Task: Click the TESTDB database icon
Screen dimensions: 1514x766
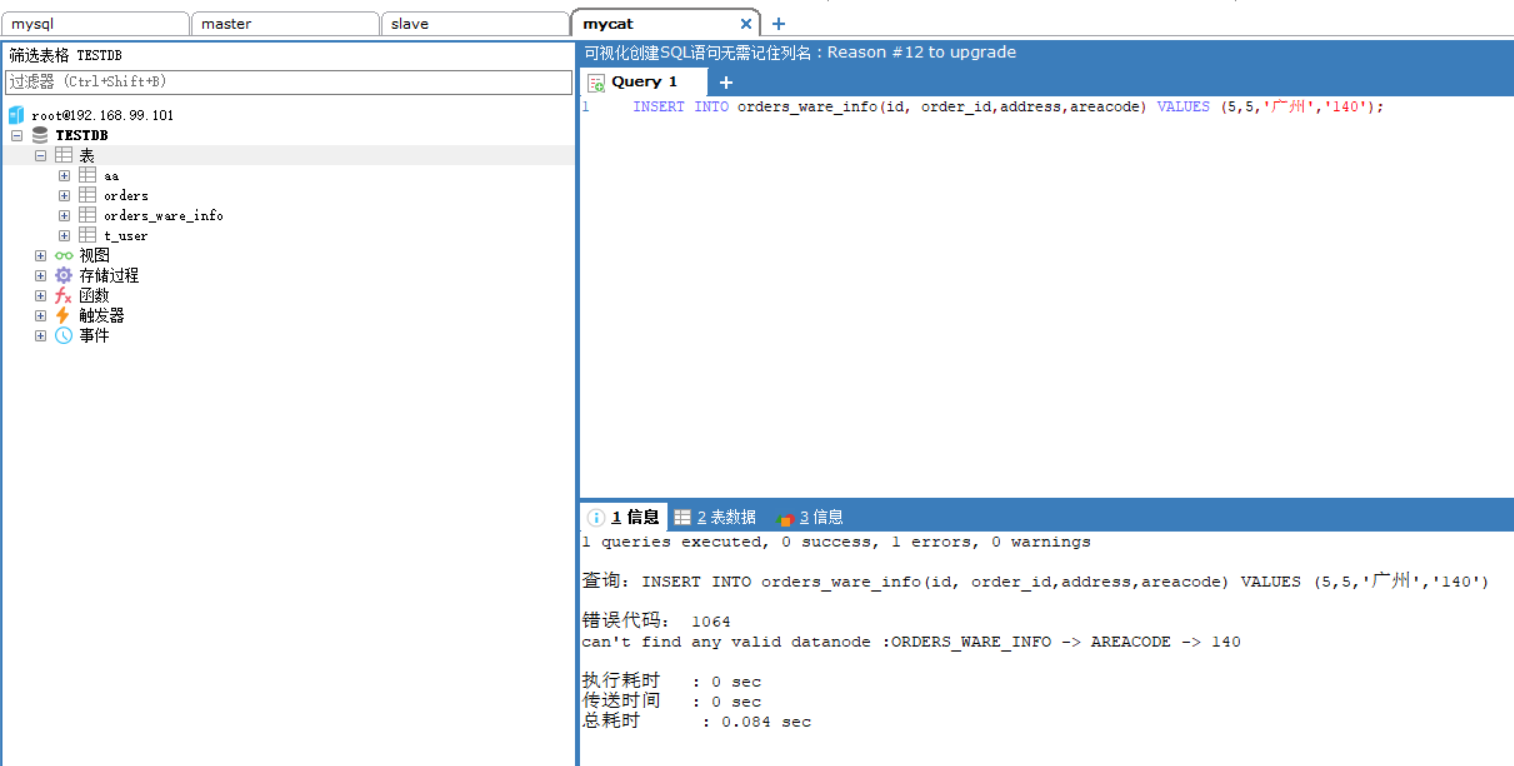Action: click(40, 135)
